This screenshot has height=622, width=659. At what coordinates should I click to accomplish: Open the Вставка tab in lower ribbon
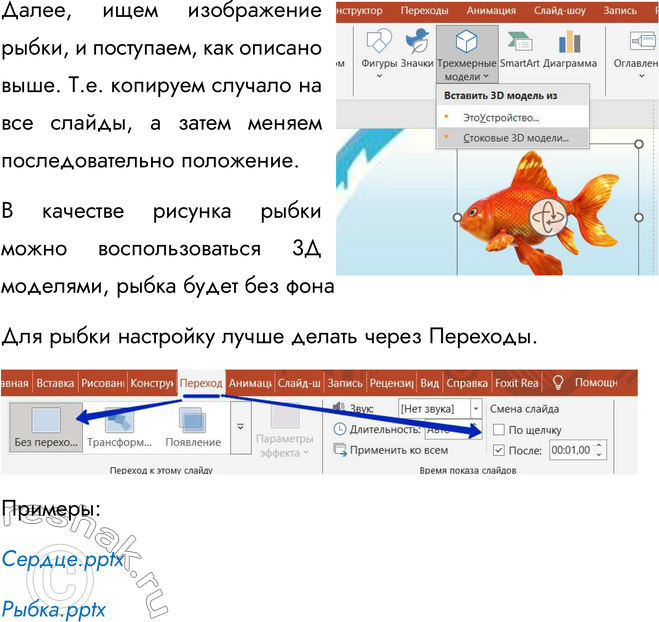tap(55, 383)
